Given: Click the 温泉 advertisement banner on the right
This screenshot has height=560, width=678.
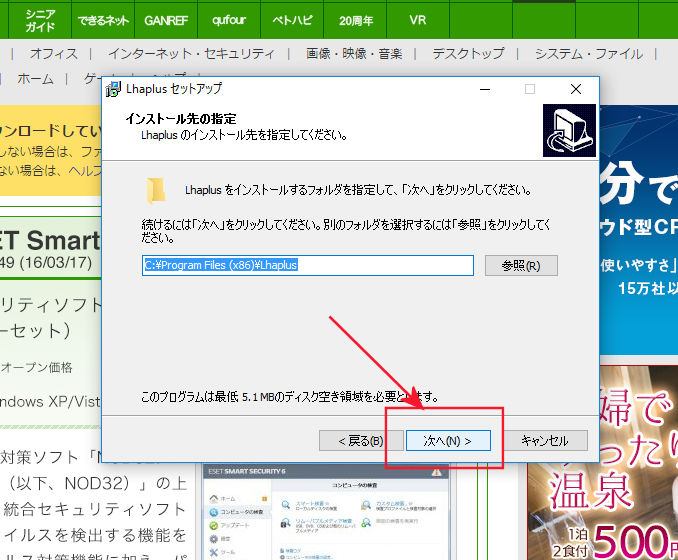Looking at the screenshot, I should tap(603, 463).
